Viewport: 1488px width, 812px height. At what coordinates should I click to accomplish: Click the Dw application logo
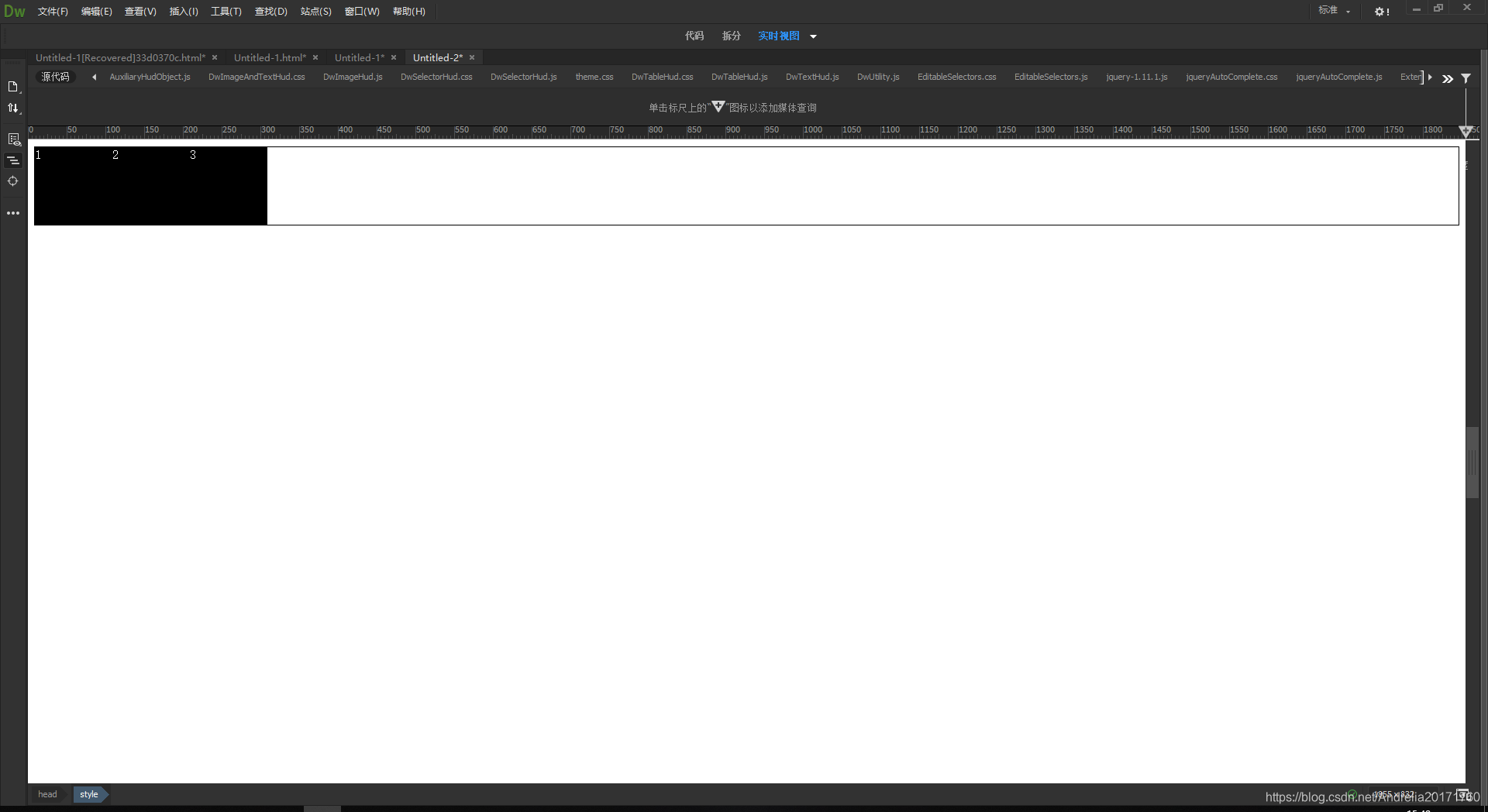[x=15, y=12]
